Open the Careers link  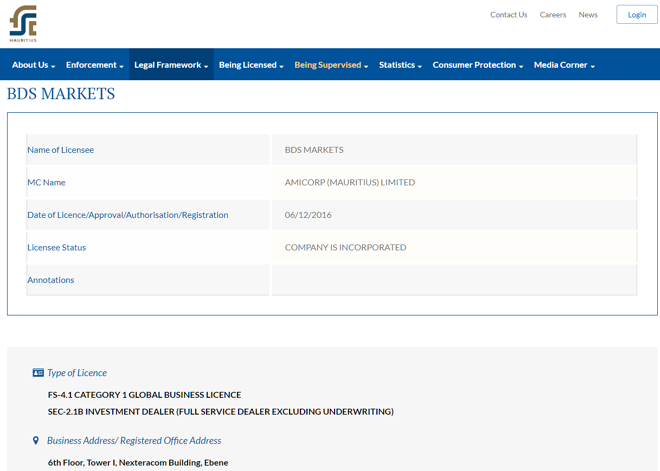point(553,15)
